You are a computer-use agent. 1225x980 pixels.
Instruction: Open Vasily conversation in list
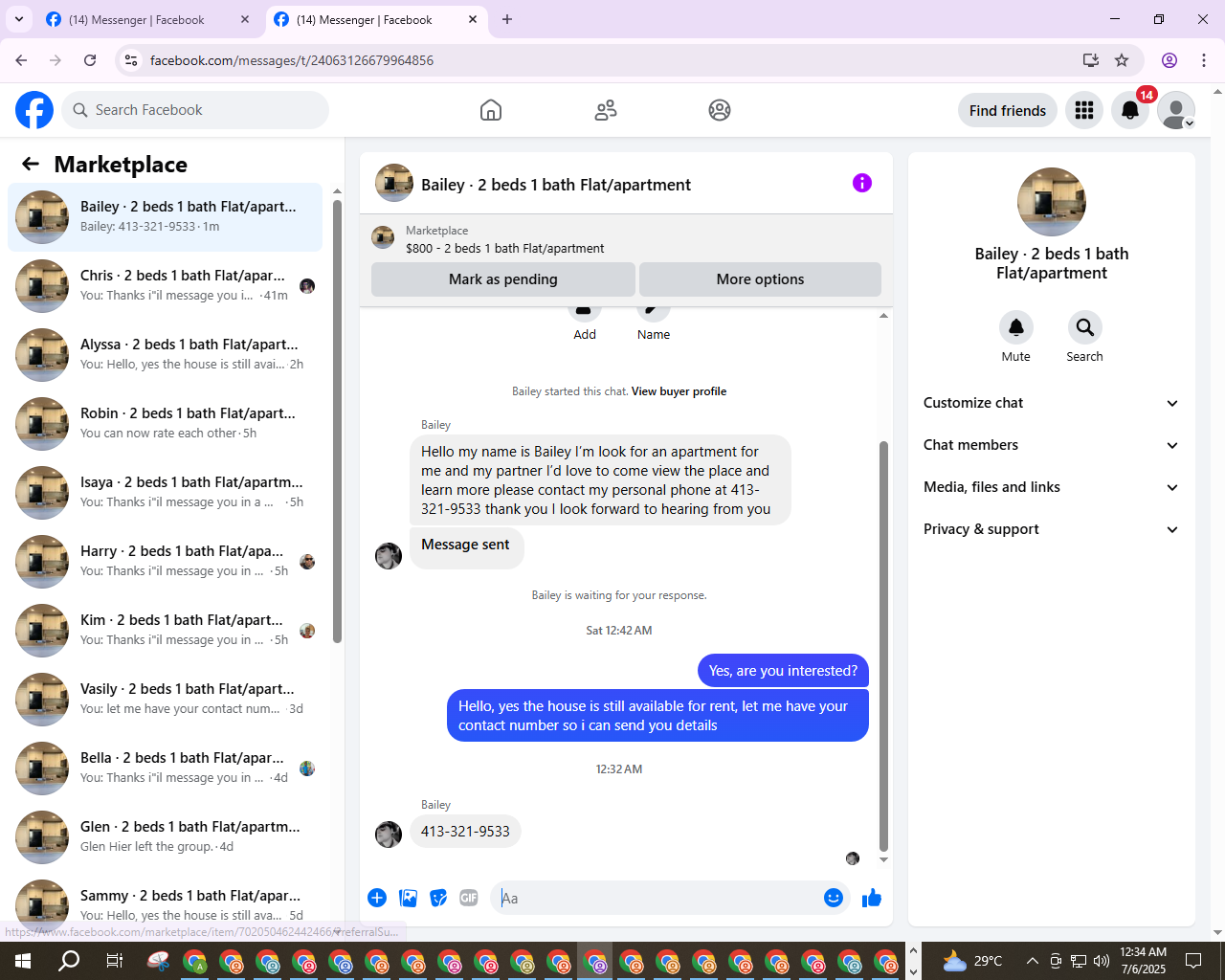165,700
